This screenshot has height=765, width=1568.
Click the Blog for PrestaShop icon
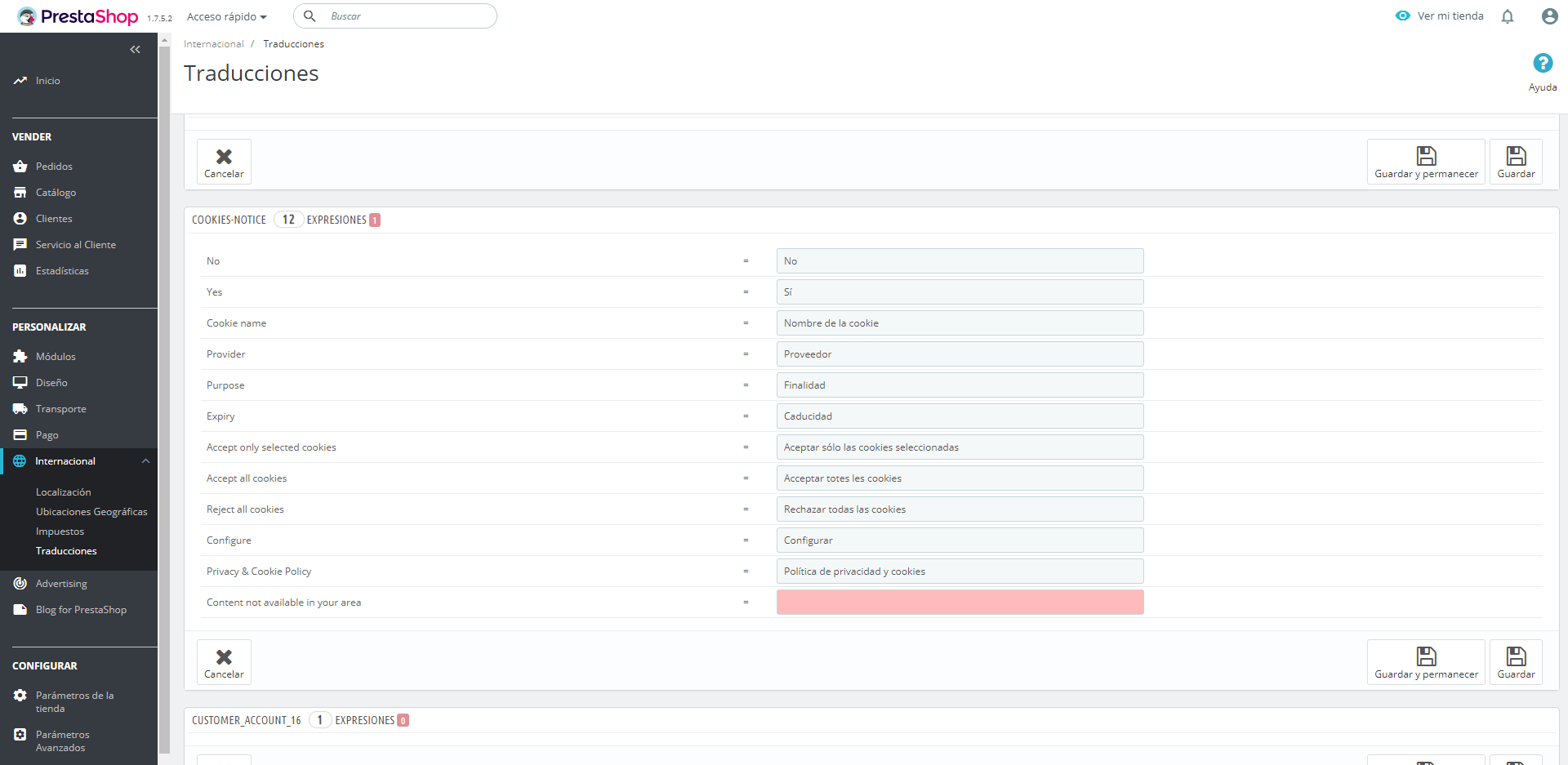(x=20, y=610)
